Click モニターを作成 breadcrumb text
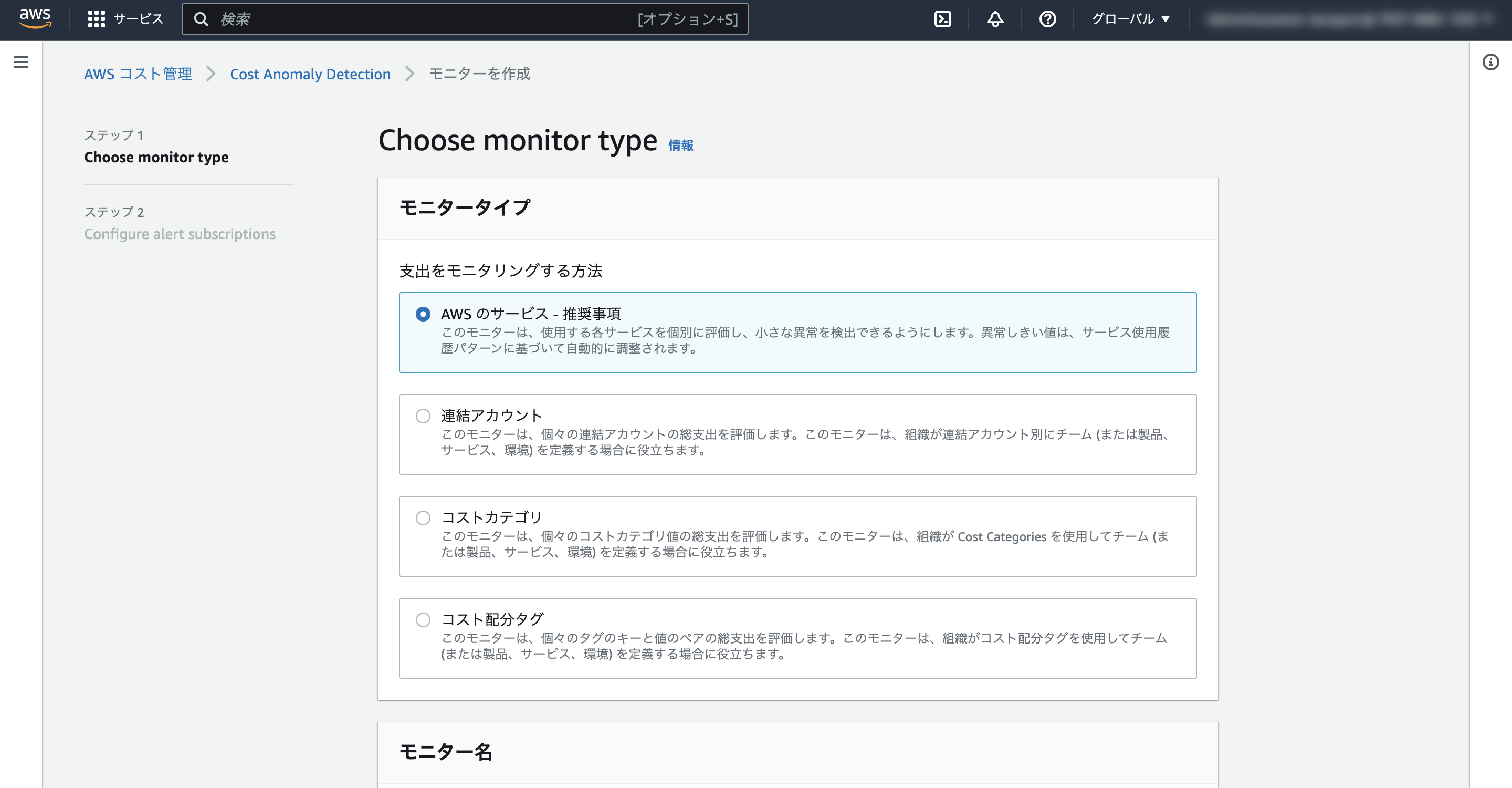Image resolution: width=1512 pixels, height=788 pixels. [479, 74]
